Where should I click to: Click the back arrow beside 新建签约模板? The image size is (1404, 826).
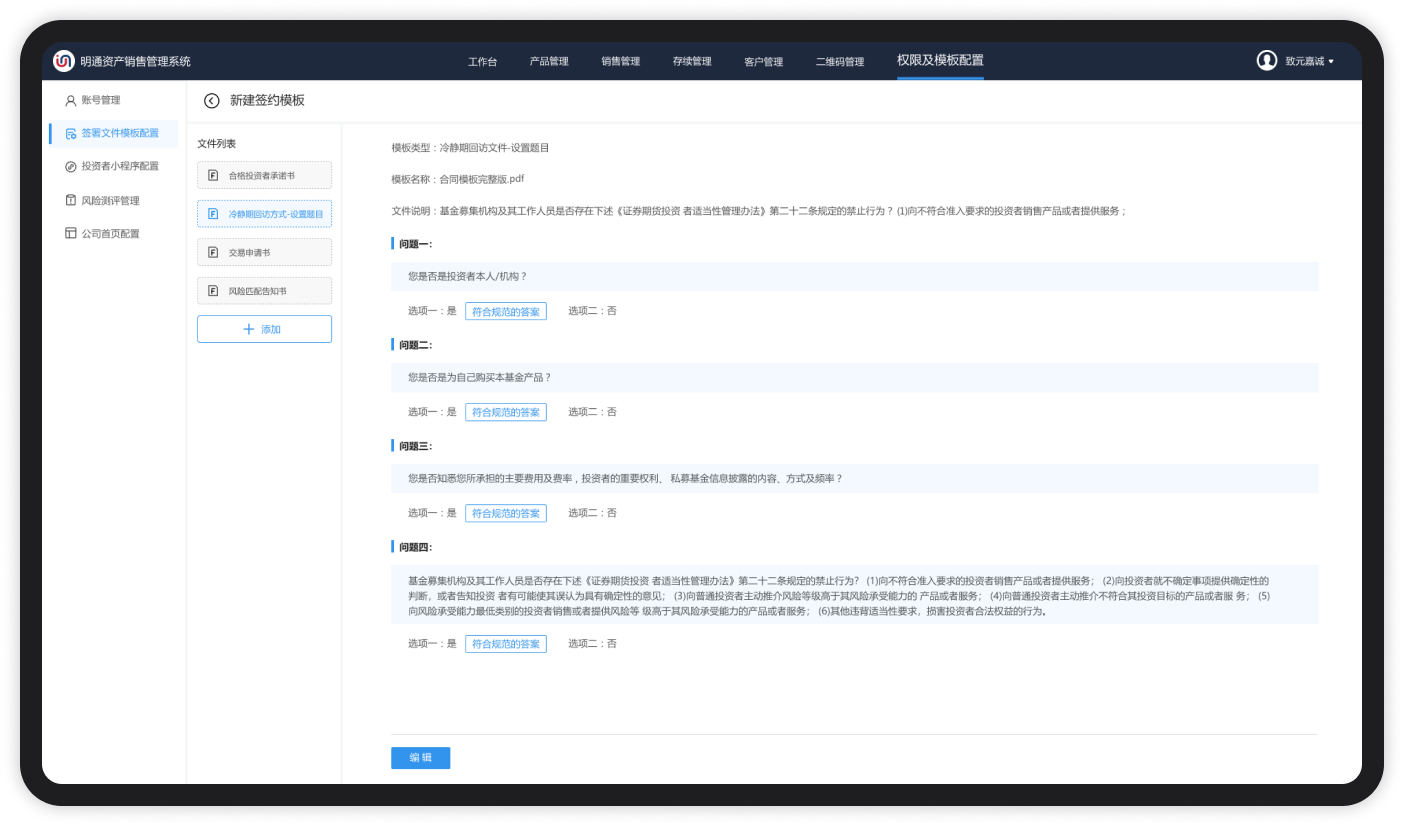coord(211,101)
